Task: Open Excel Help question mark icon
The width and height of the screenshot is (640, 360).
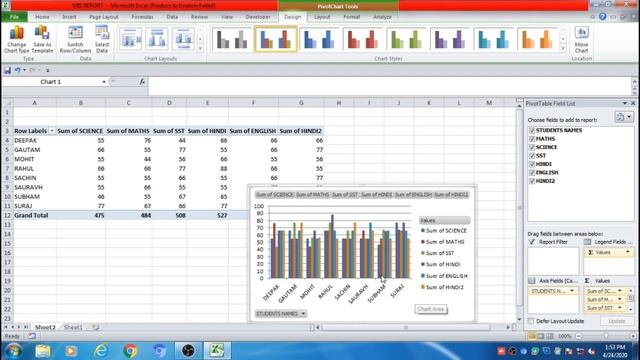Action: (x=602, y=17)
